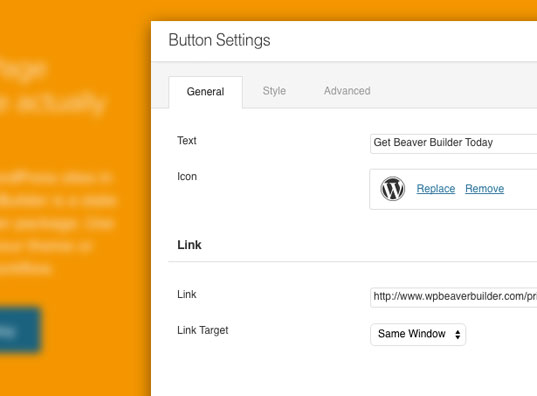Click the Icon field label
Screen dimensions: 537x396
187,176
